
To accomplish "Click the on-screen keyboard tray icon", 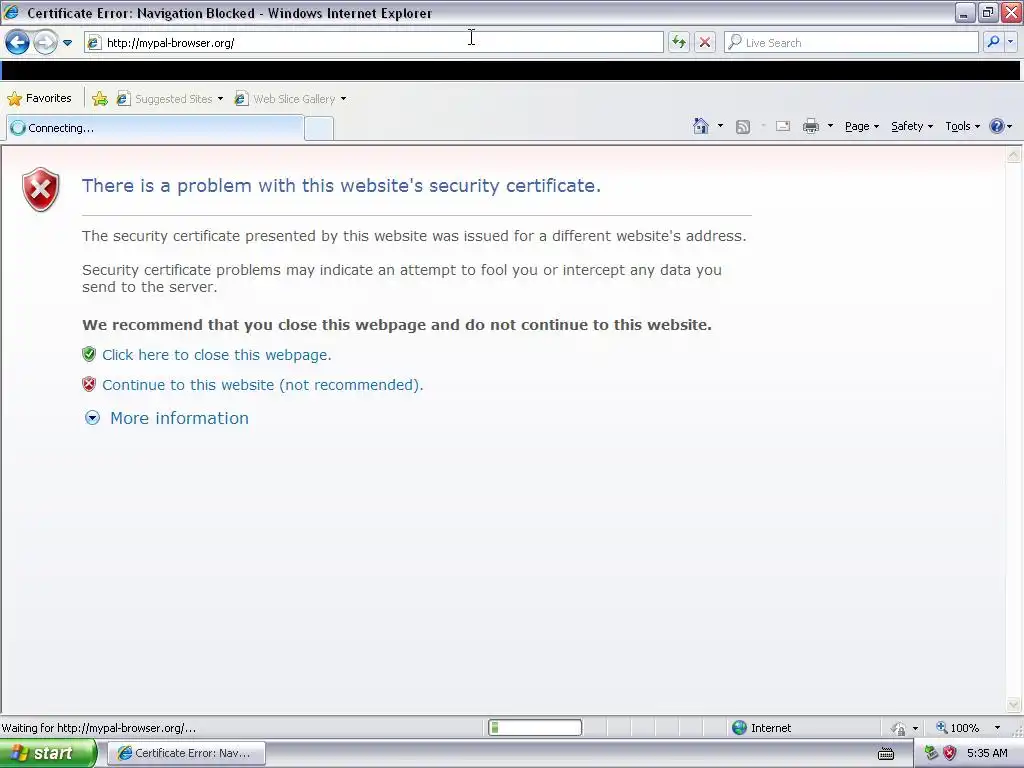I will tap(886, 754).
